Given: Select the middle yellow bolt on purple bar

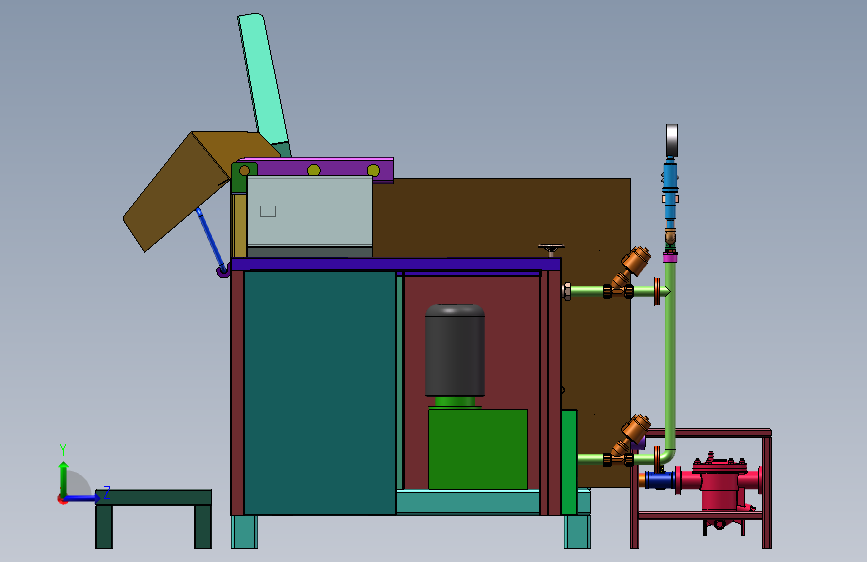Looking at the screenshot, I should coord(314,170).
